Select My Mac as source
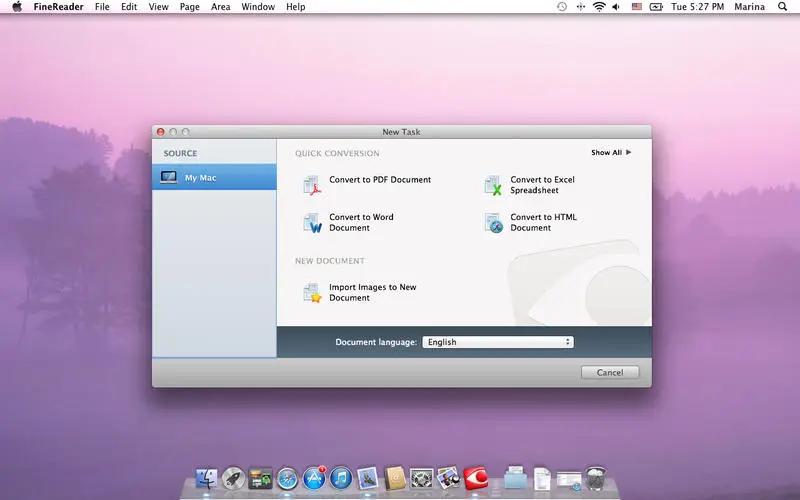The height and width of the screenshot is (500, 800). point(214,177)
